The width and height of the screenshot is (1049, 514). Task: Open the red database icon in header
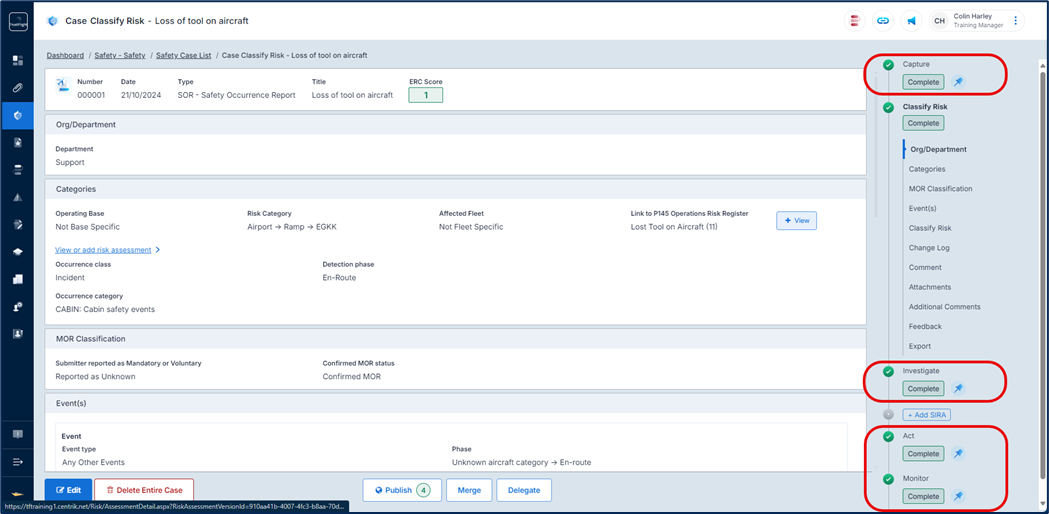[x=855, y=20]
